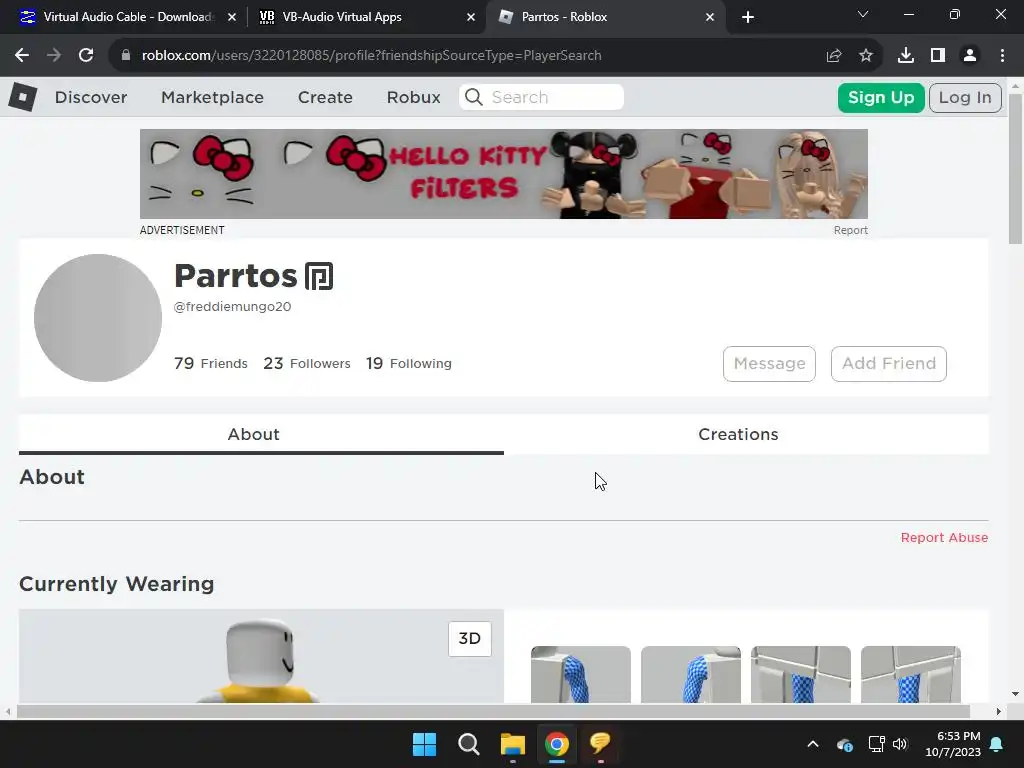Click the premium badge icon next to Parrtos
Viewport: 1024px width, 768px height.
tap(319, 276)
